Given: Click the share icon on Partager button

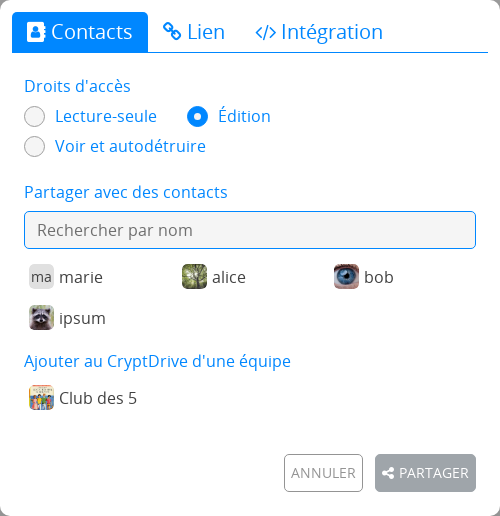Looking at the screenshot, I should 388,473.
